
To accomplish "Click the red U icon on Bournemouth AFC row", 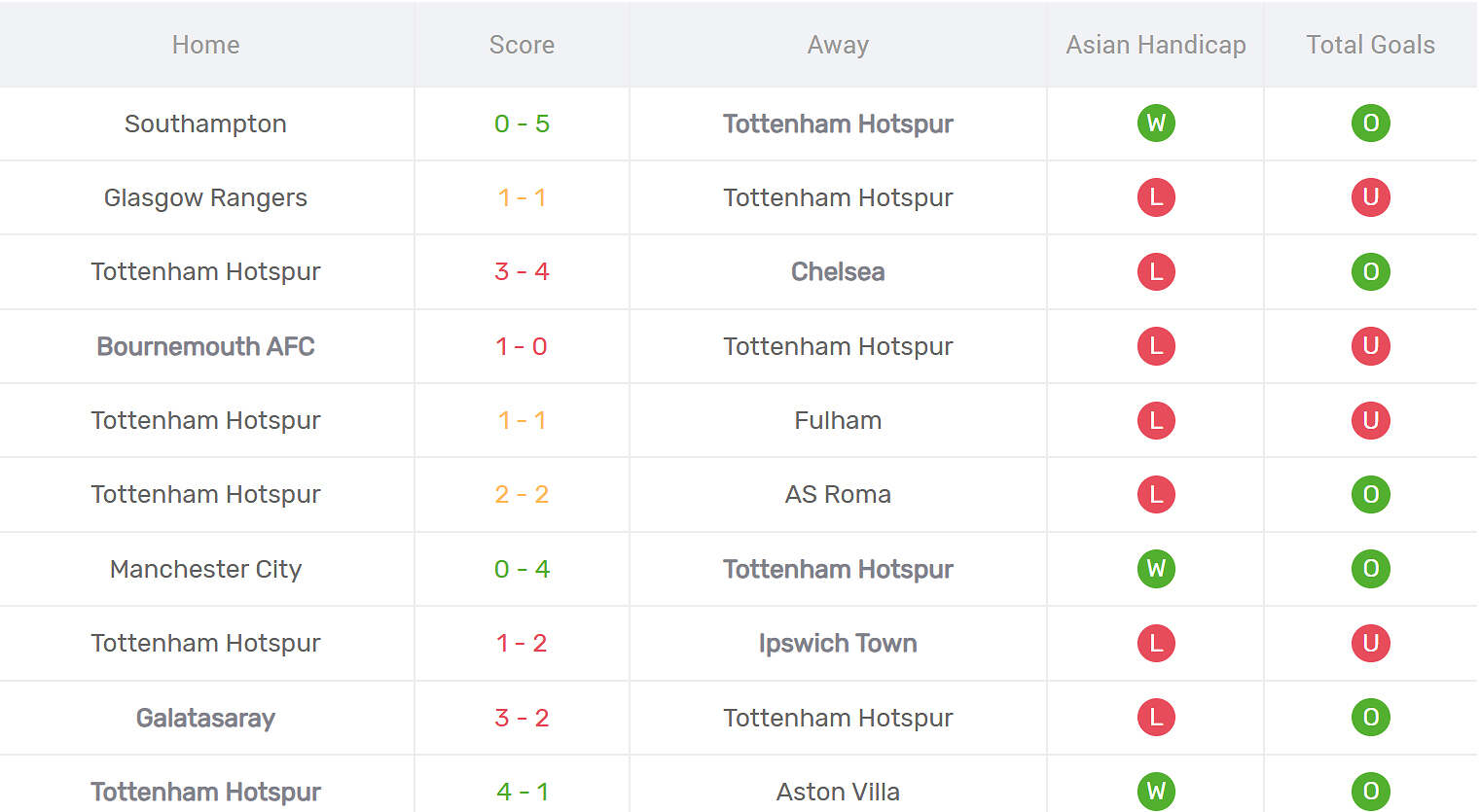I will pyautogui.click(x=1371, y=346).
